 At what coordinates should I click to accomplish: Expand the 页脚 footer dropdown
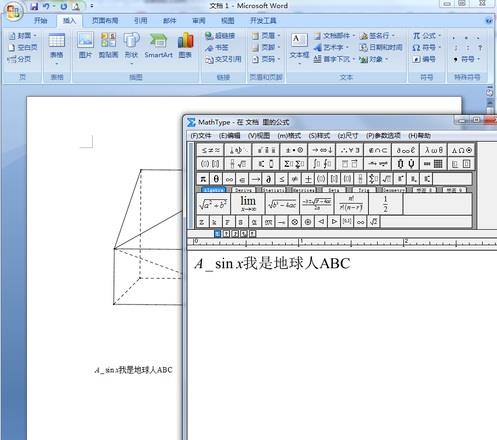279,48
